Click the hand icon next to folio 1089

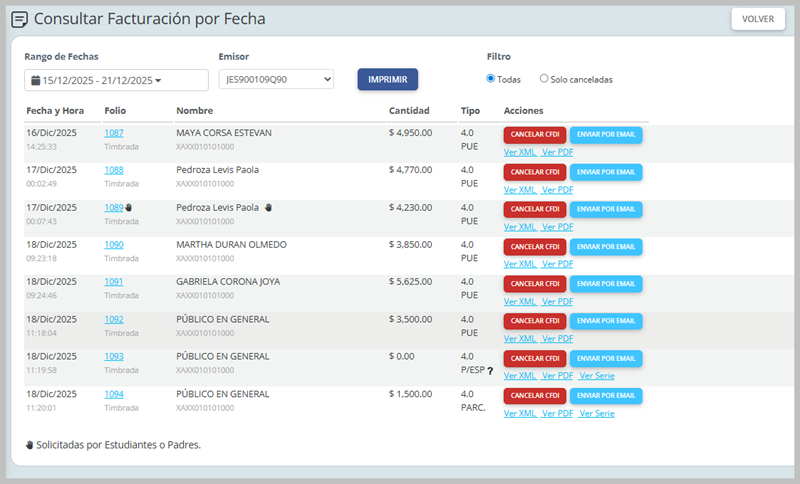pos(128,208)
